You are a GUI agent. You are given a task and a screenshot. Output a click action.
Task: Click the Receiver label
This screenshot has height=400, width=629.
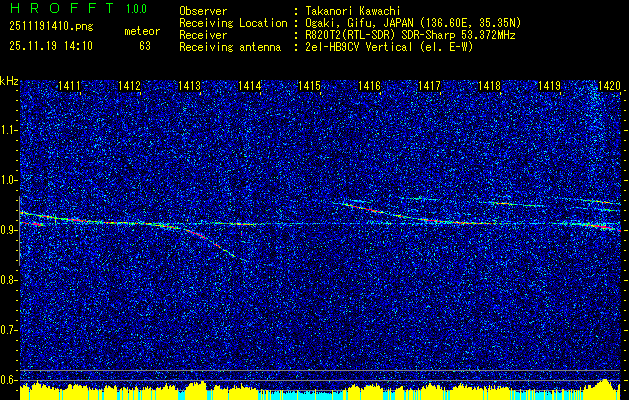(203, 35)
